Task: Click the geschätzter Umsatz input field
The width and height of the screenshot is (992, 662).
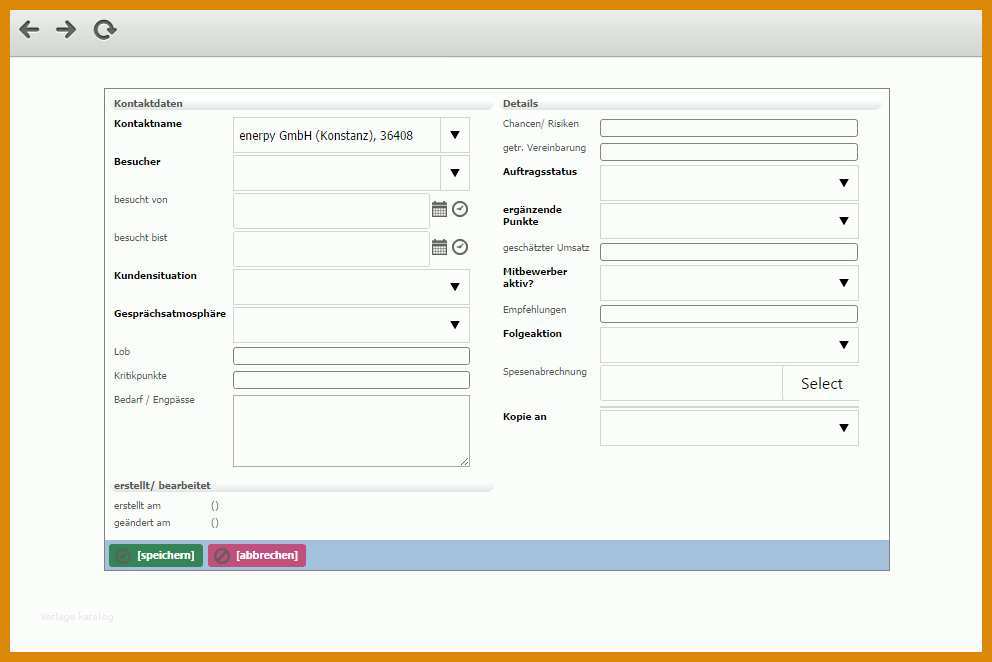Action: pyautogui.click(x=729, y=252)
